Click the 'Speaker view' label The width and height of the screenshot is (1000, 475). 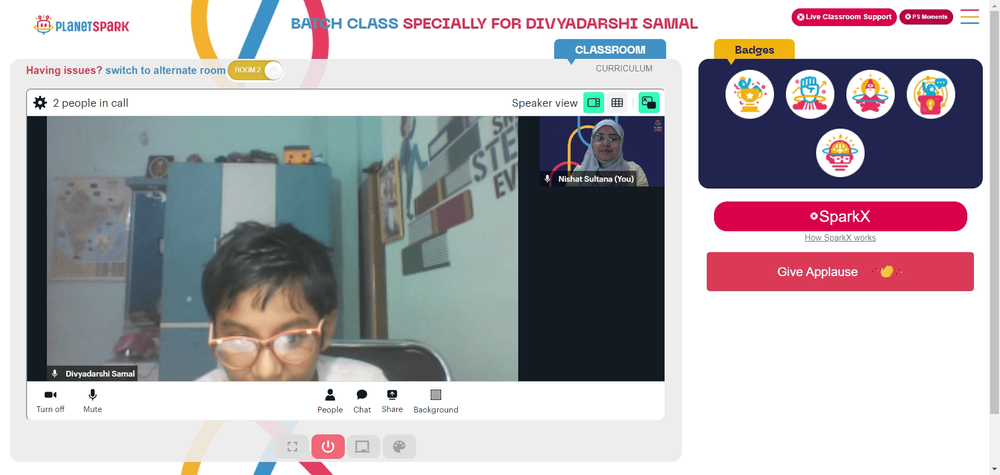click(x=544, y=103)
